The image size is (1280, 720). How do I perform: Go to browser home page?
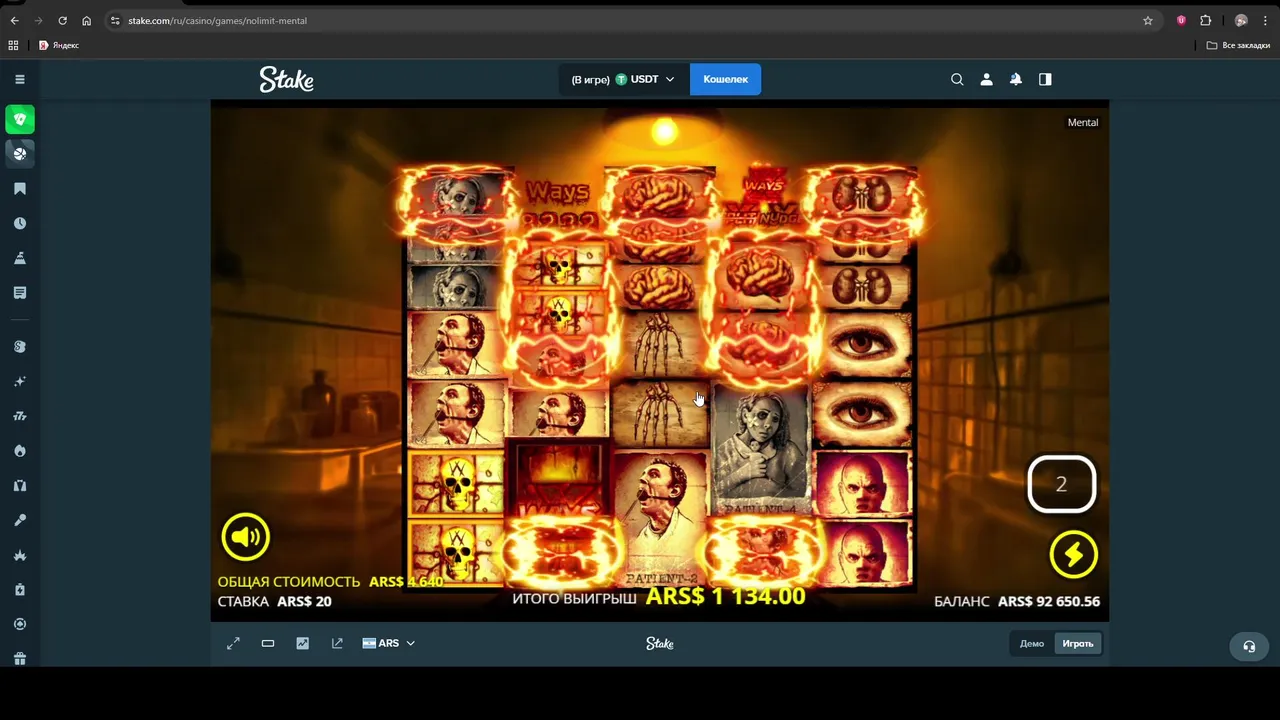[86, 20]
